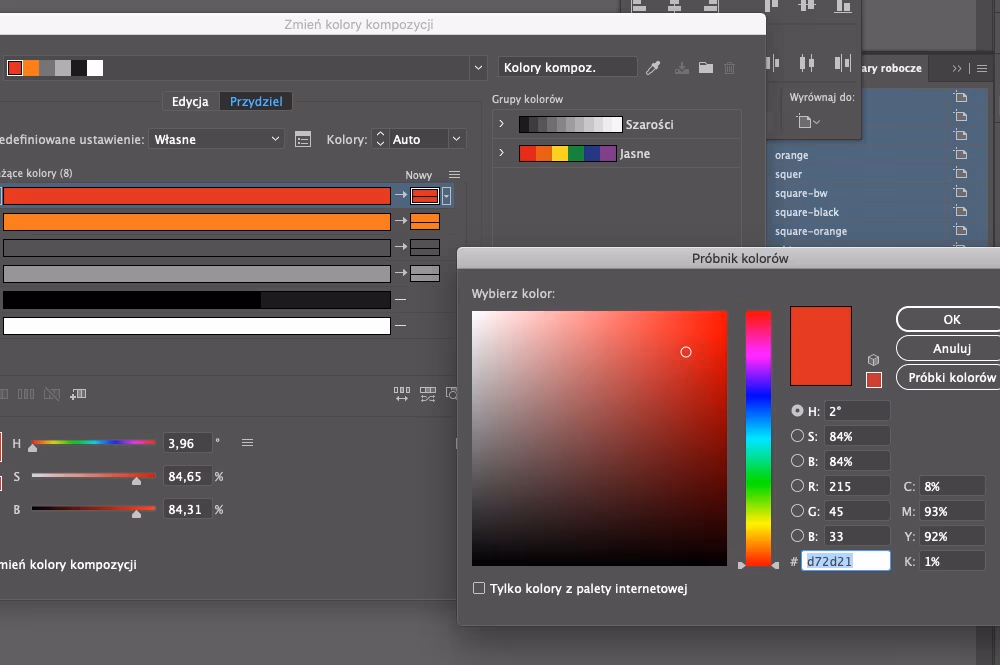1000x665 pixels.
Task: Click the artboard icon on the squer row
Action: [x=960, y=173]
